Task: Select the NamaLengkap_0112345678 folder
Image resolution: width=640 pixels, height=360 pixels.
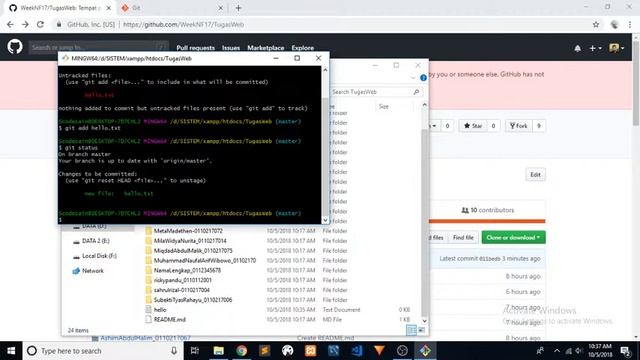Action: (187, 270)
